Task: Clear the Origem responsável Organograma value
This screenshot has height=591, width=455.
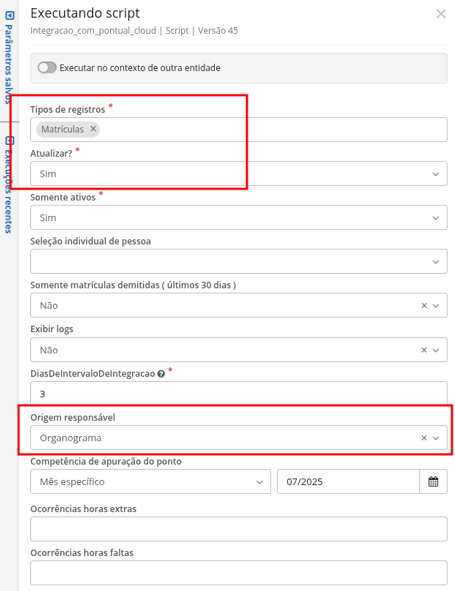Action: (424, 438)
